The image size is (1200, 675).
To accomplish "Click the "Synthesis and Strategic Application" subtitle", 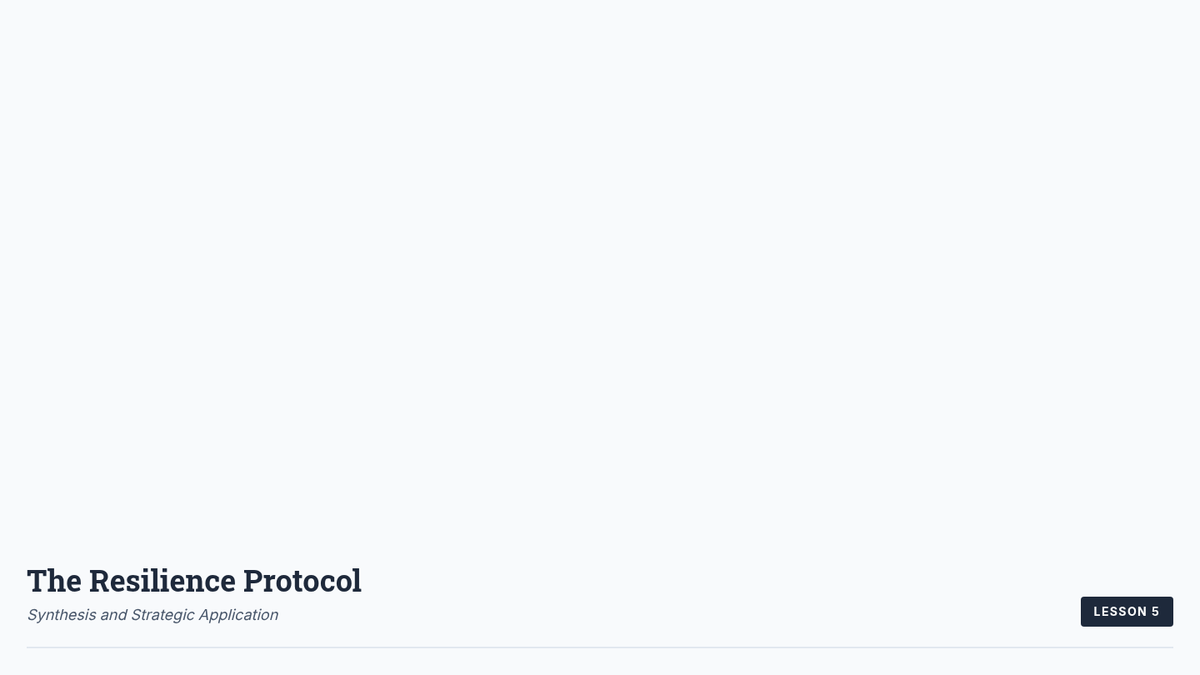I will click(x=152, y=615).
